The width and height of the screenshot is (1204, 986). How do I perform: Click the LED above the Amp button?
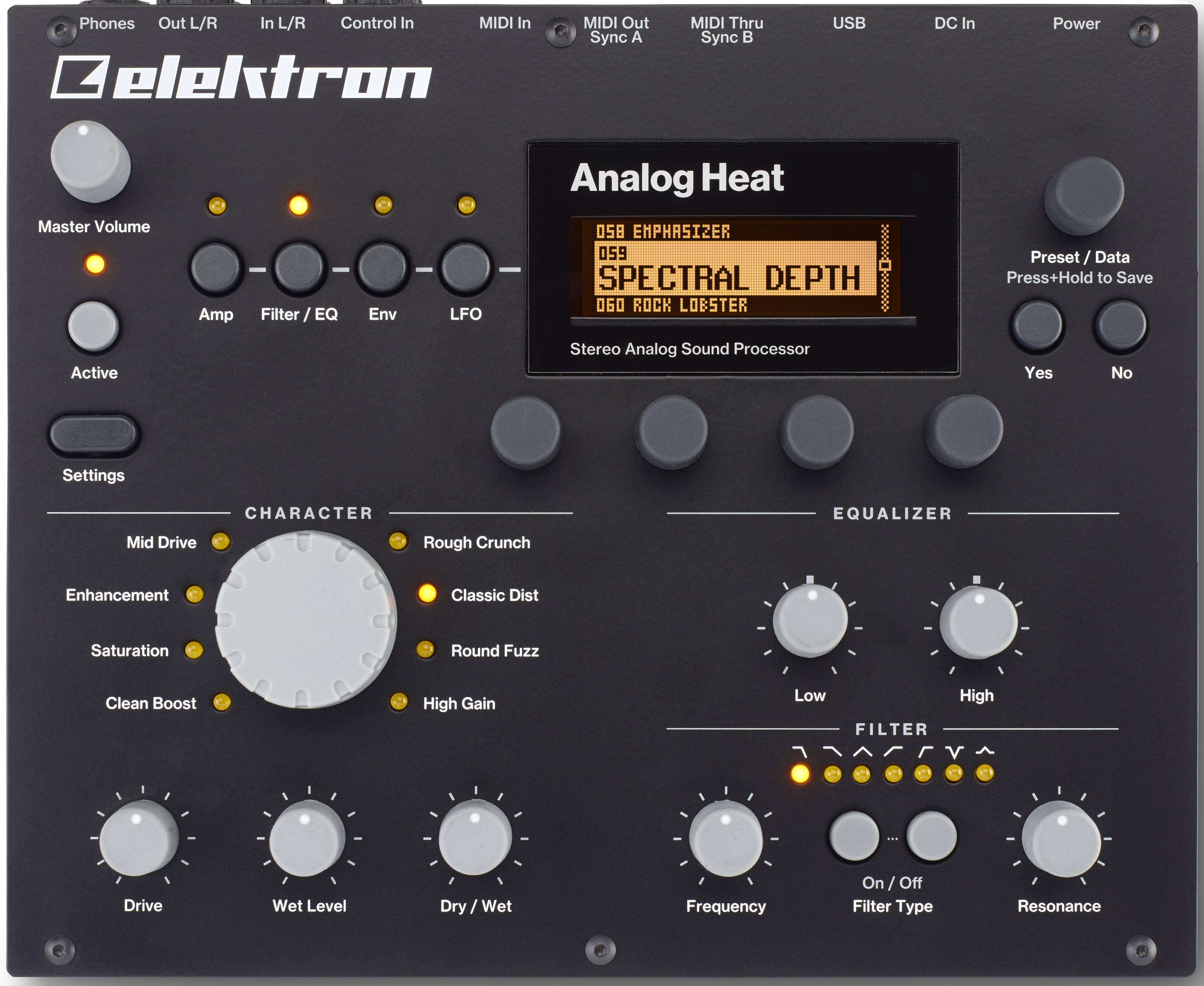(x=217, y=205)
